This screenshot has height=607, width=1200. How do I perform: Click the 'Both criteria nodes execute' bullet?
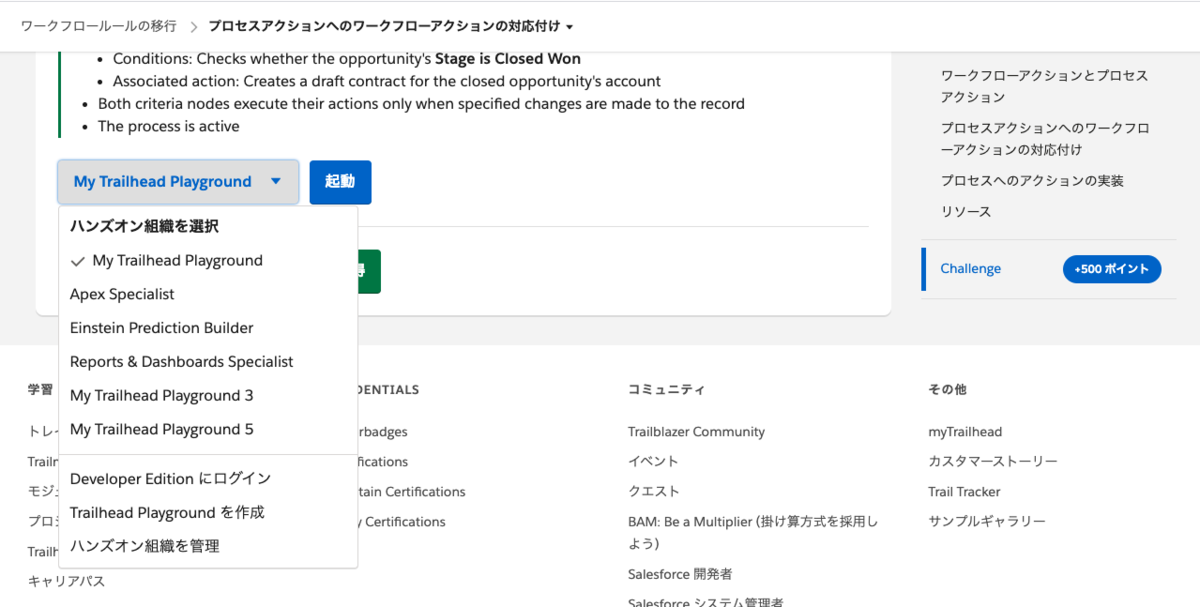(421, 104)
